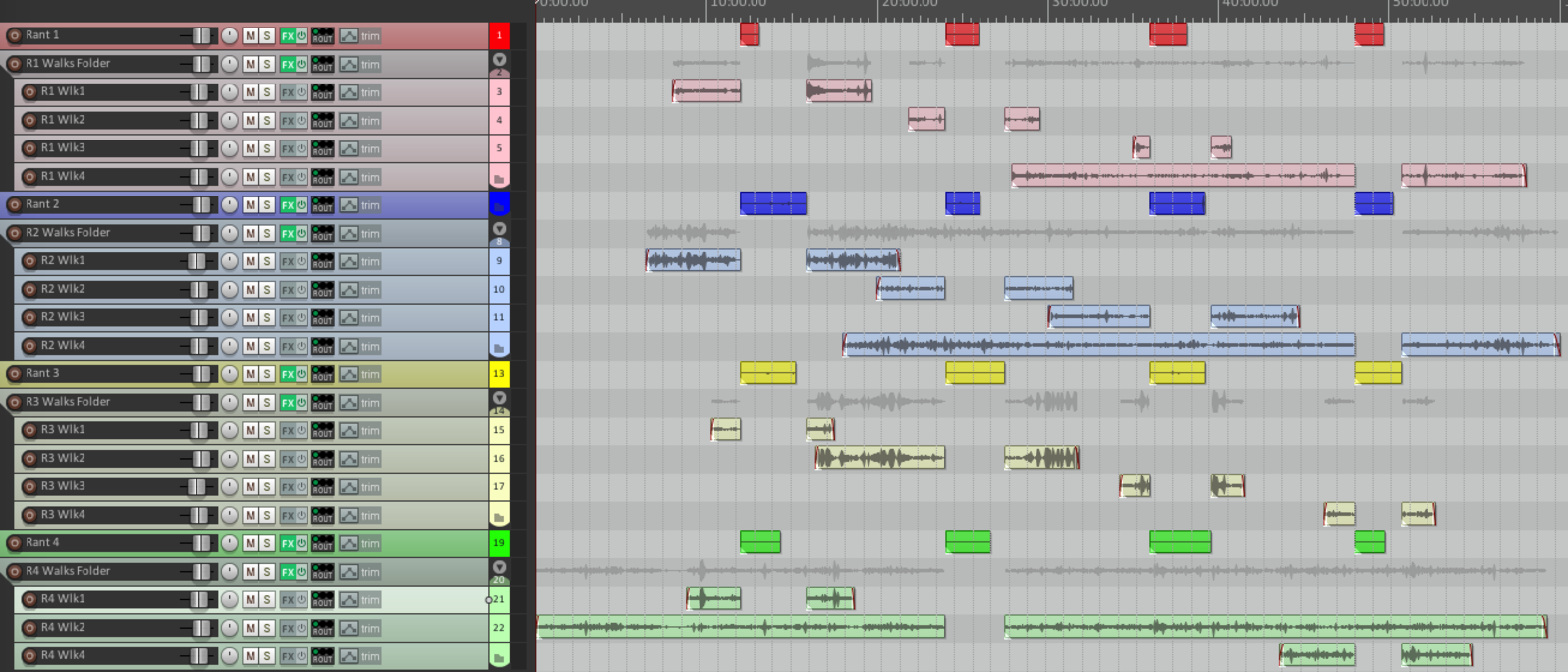Solo the R2 Wlk3 track

[267, 318]
